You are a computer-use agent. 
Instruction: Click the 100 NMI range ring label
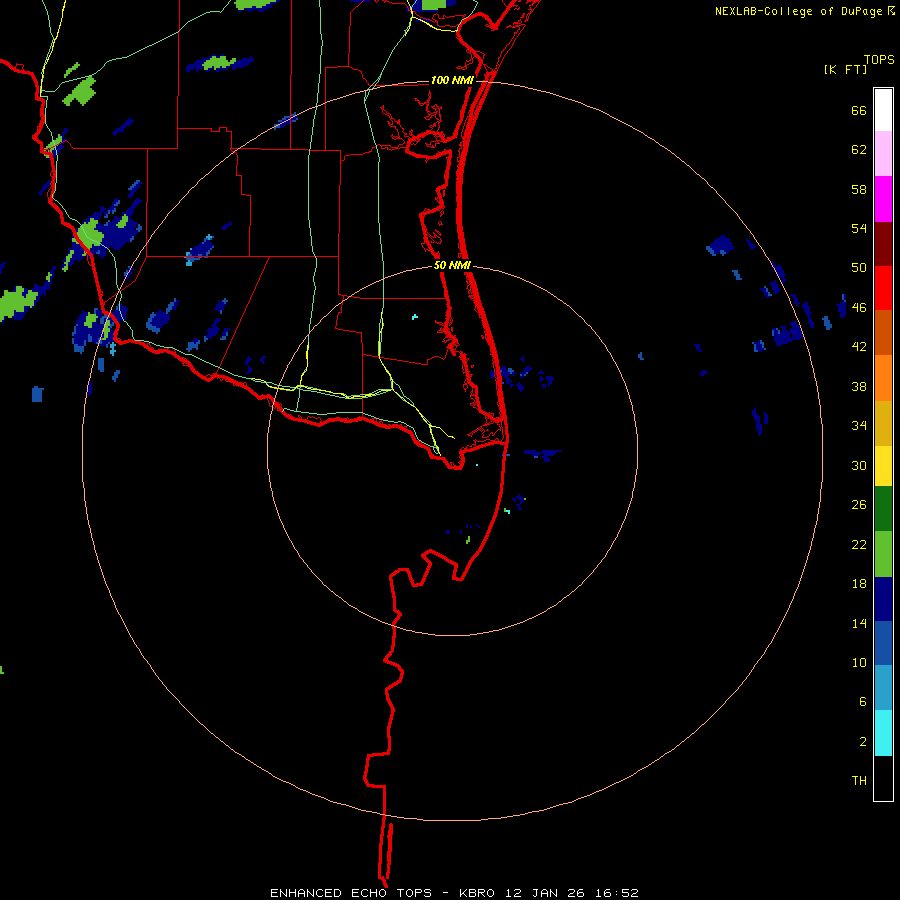(452, 80)
